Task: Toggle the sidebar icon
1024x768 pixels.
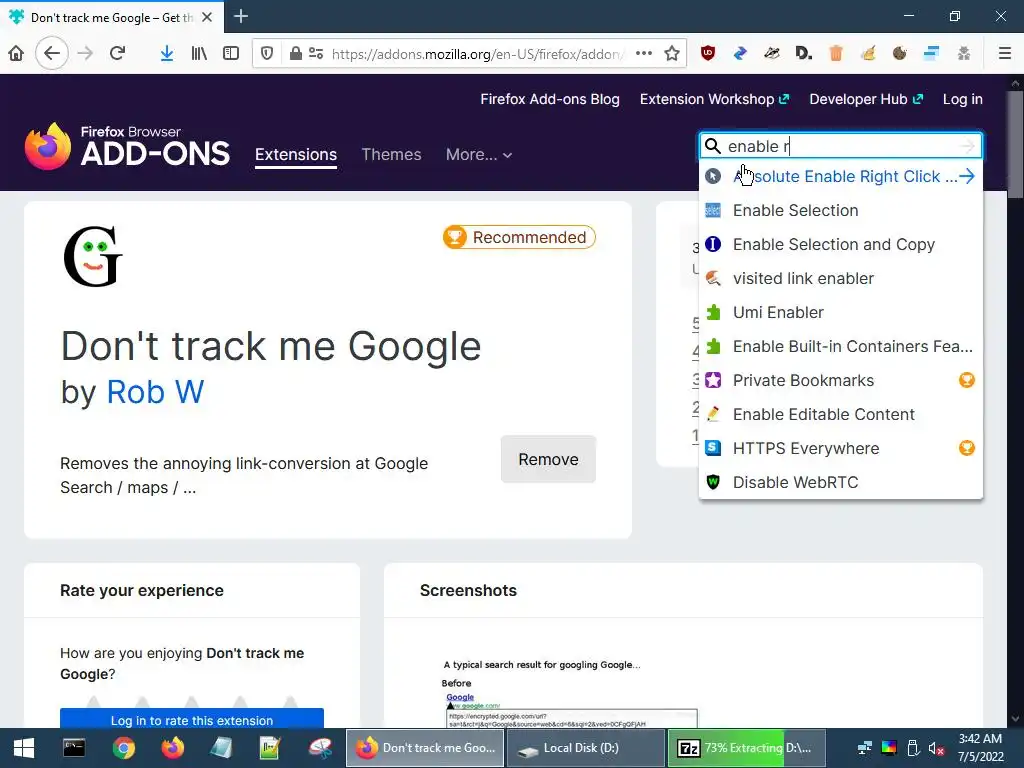Action: pyautogui.click(x=231, y=54)
